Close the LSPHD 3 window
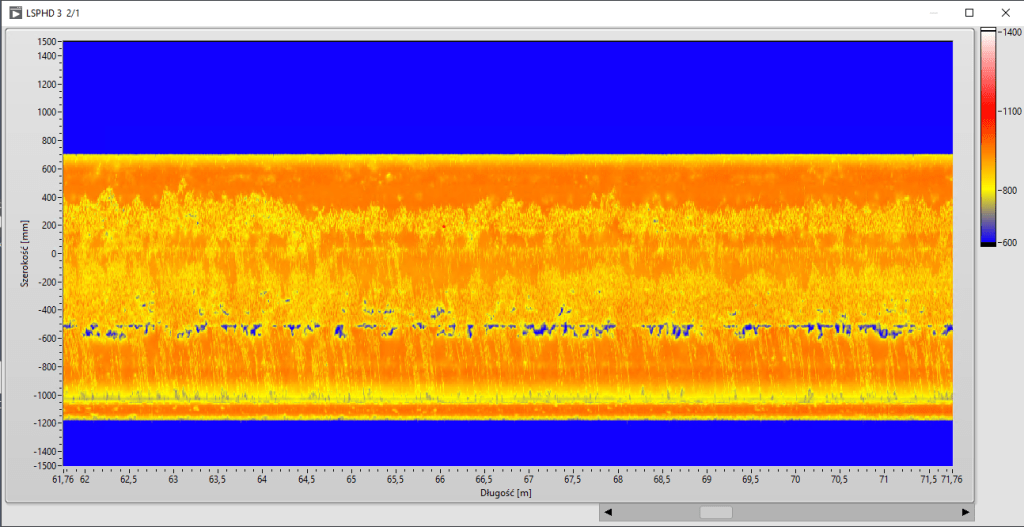1024x527 pixels. 1005,12
